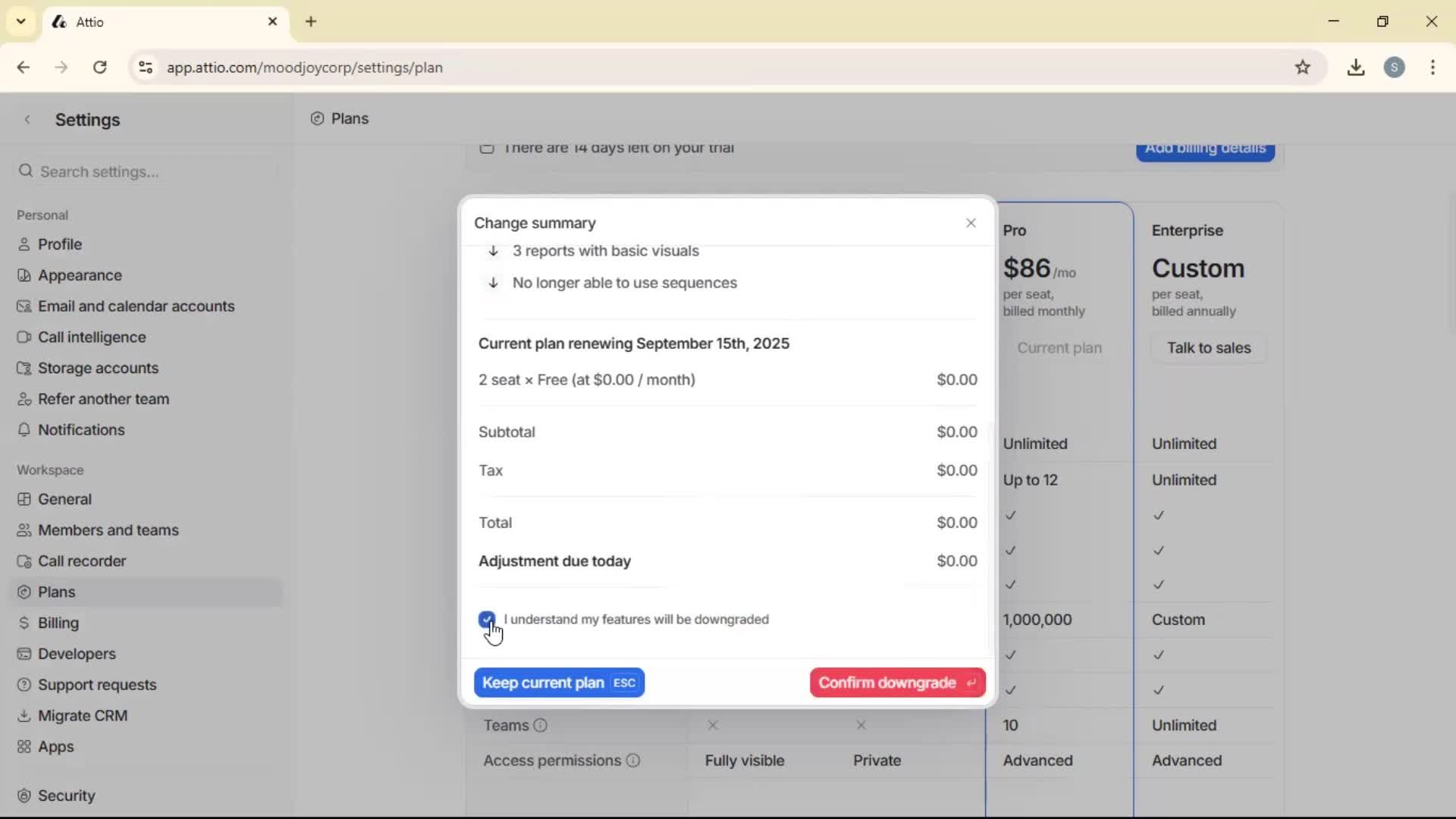Open Profile settings from the sidebar
The height and width of the screenshot is (819, 1456).
point(60,244)
